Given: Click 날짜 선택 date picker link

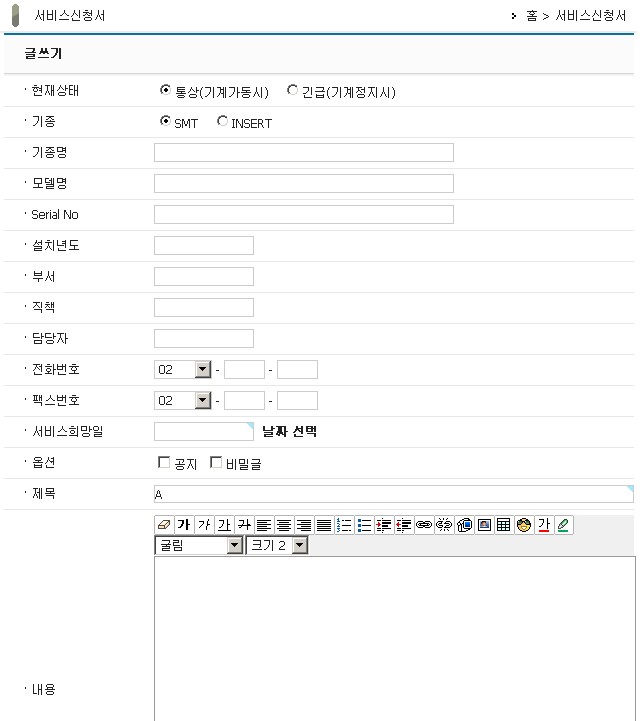Looking at the screenshot, I should click(289, 431).
